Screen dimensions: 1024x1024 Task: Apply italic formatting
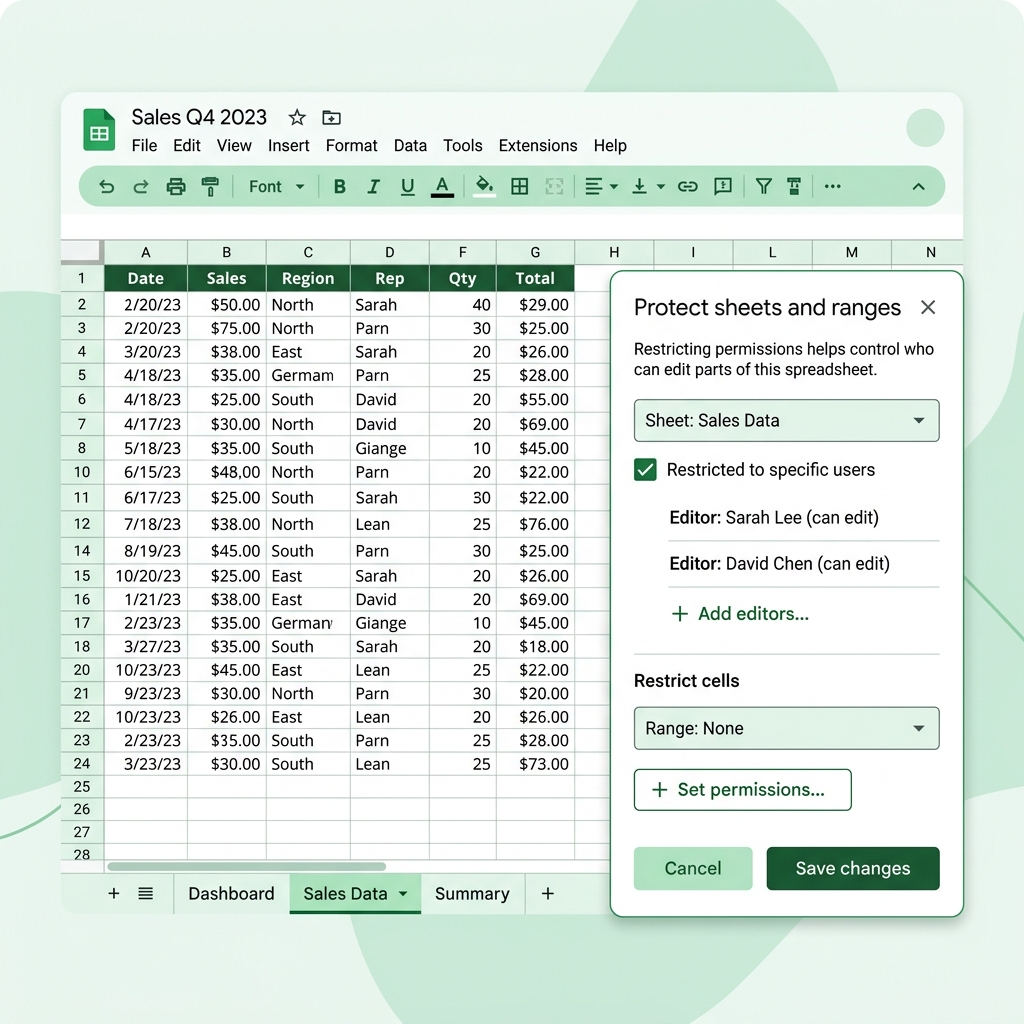[374, 187]
